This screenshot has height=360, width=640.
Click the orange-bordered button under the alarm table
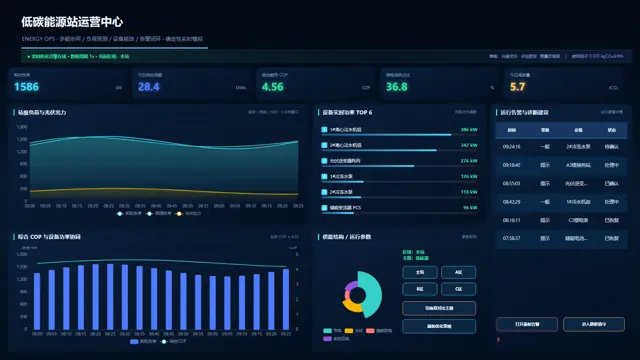594,324
